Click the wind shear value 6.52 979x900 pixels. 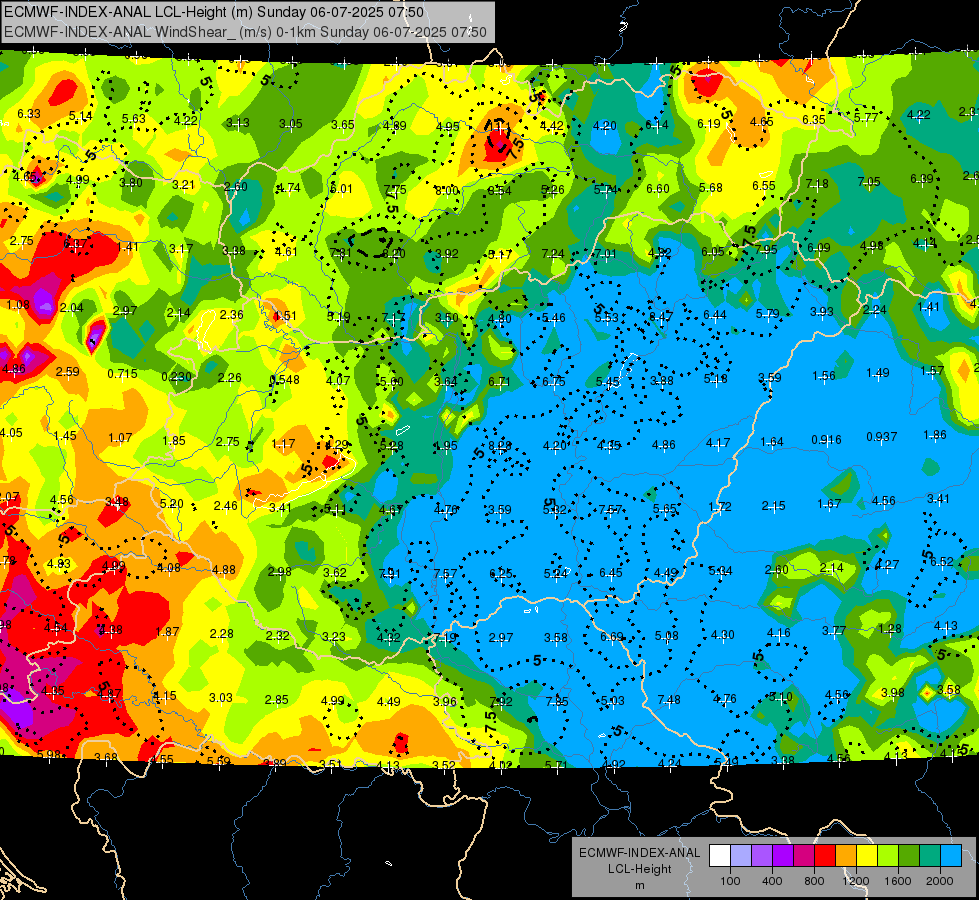pos(942,562)
